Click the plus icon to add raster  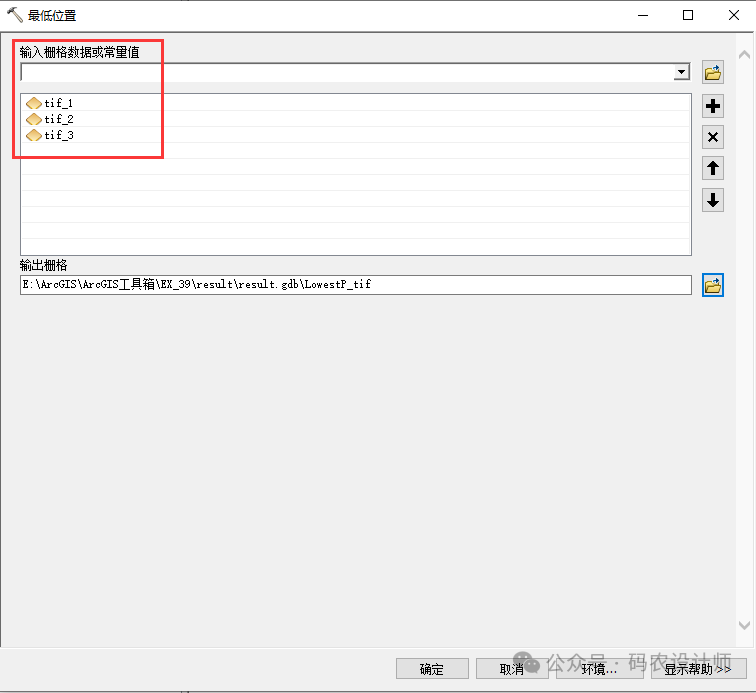(712, 106)
